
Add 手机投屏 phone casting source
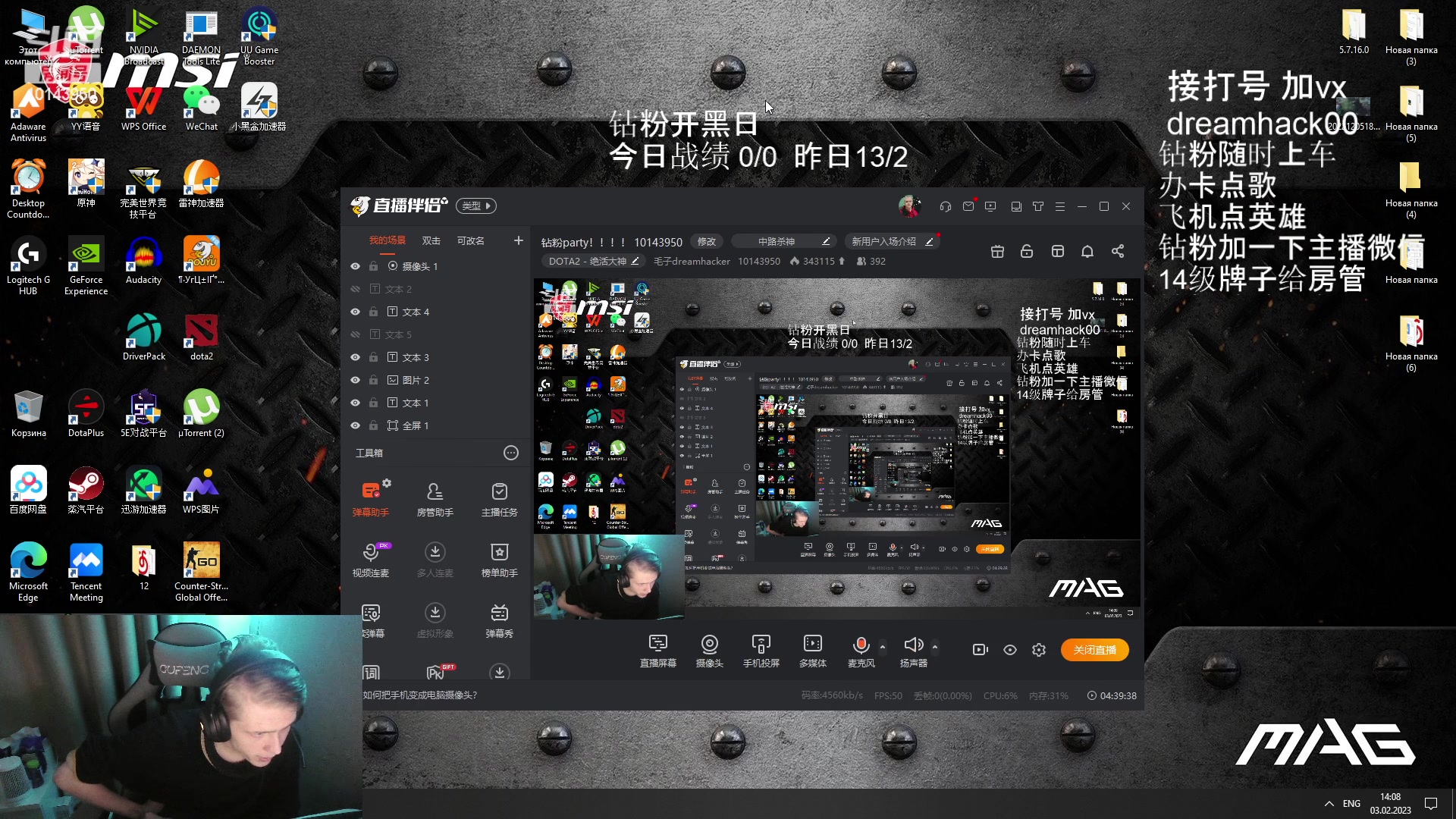(761, 651)
